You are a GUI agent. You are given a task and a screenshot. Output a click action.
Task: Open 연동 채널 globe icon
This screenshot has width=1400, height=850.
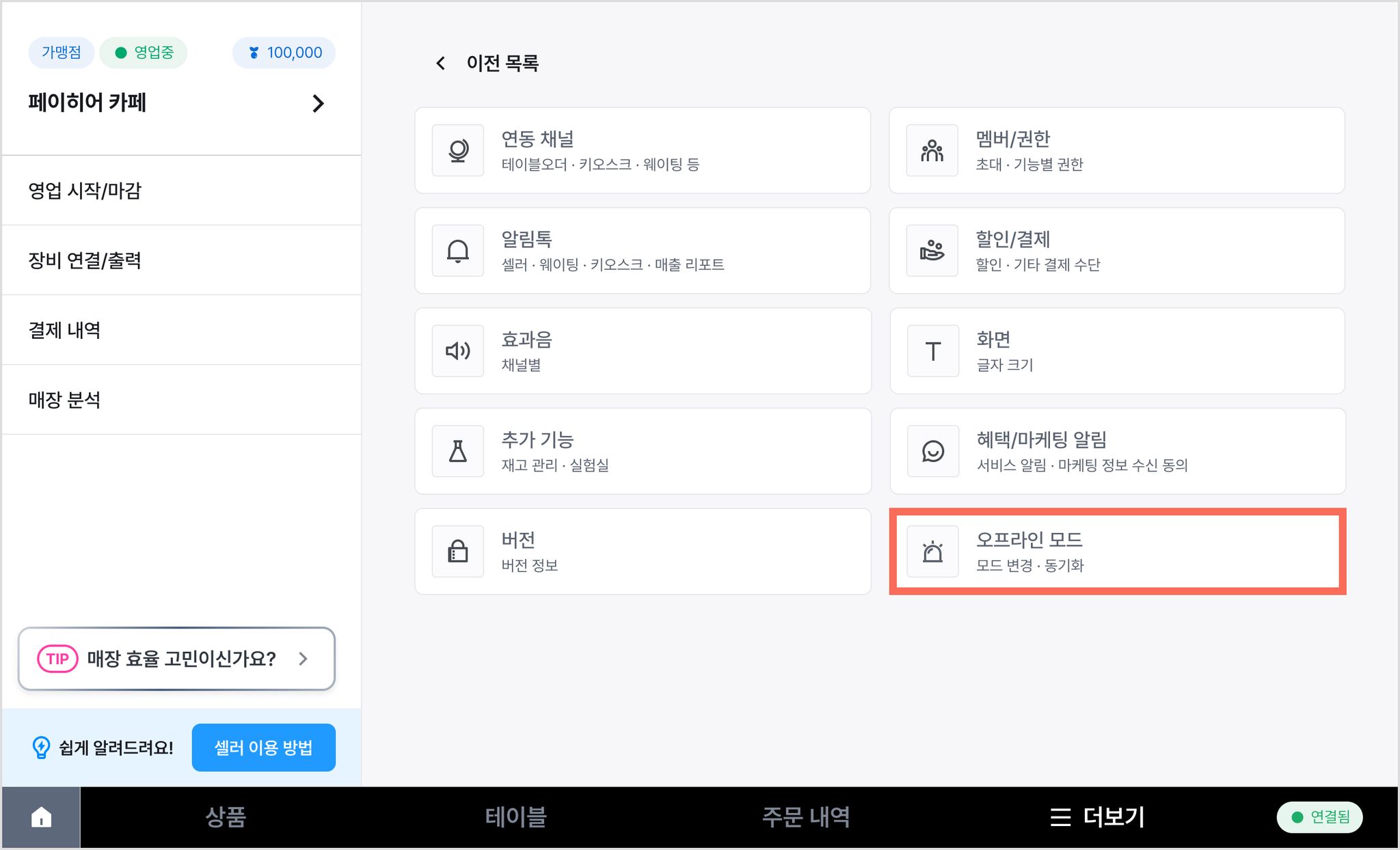(458, 150)
